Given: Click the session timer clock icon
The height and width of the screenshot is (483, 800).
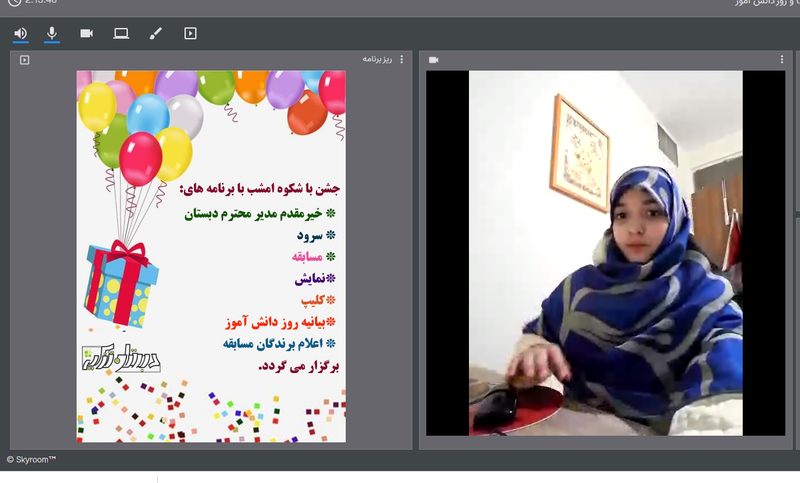Looking at the screenshot, I should point(14,2).
